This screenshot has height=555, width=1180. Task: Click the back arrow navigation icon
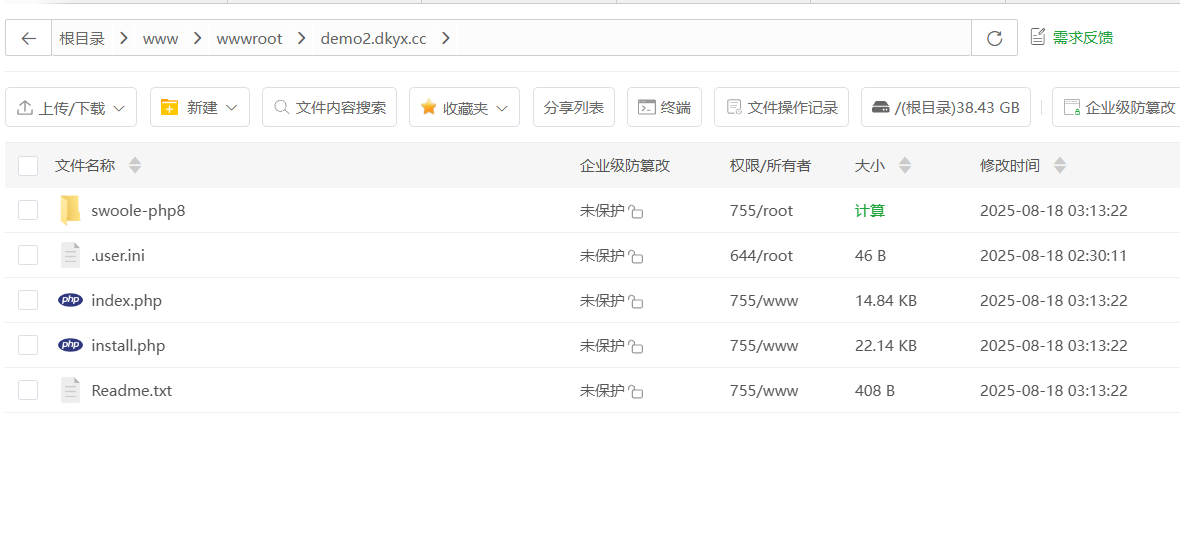click(28, 38)
